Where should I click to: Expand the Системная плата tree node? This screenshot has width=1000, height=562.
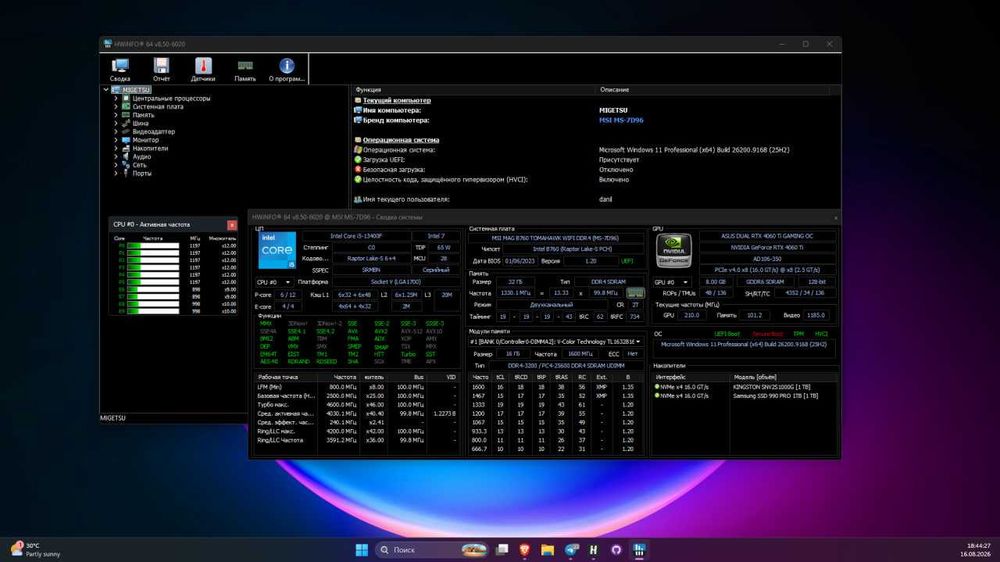click(x=115, y=107)
